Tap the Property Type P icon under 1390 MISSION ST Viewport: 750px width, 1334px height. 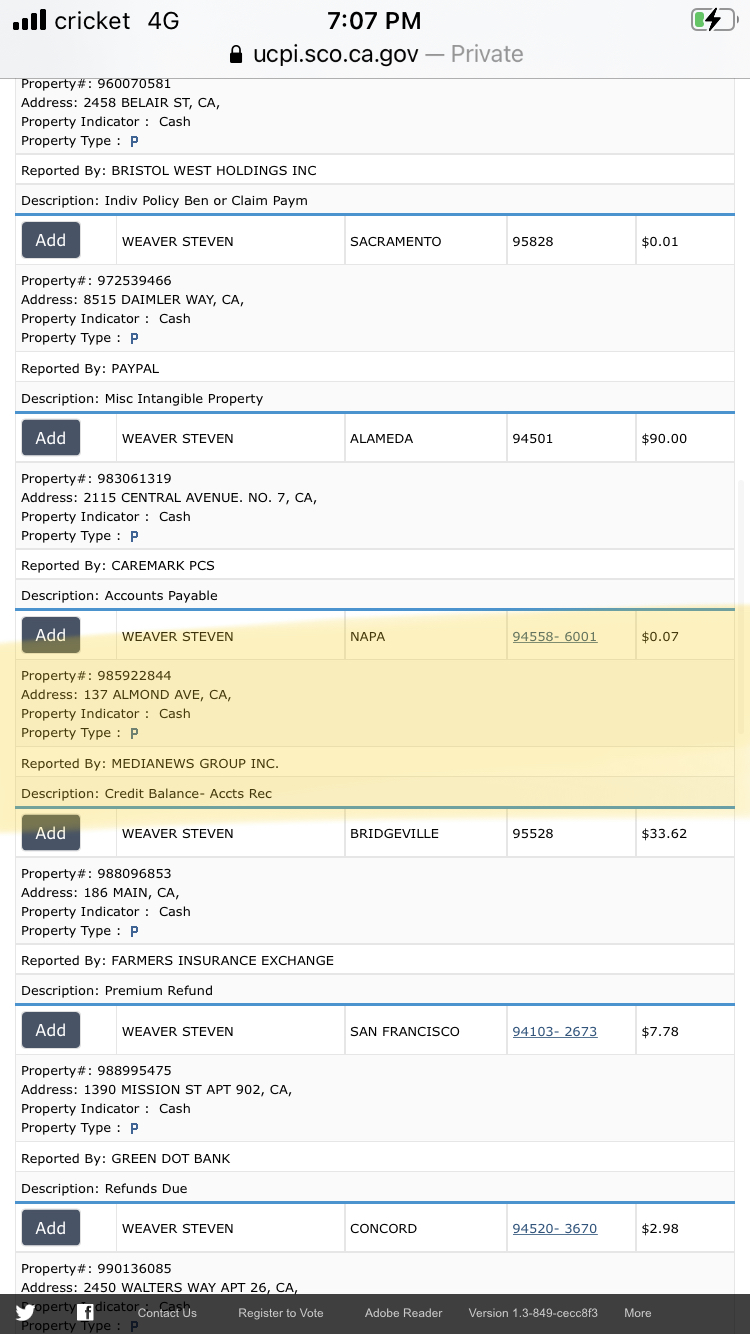pyautogui.click(x=134, y=1128)
